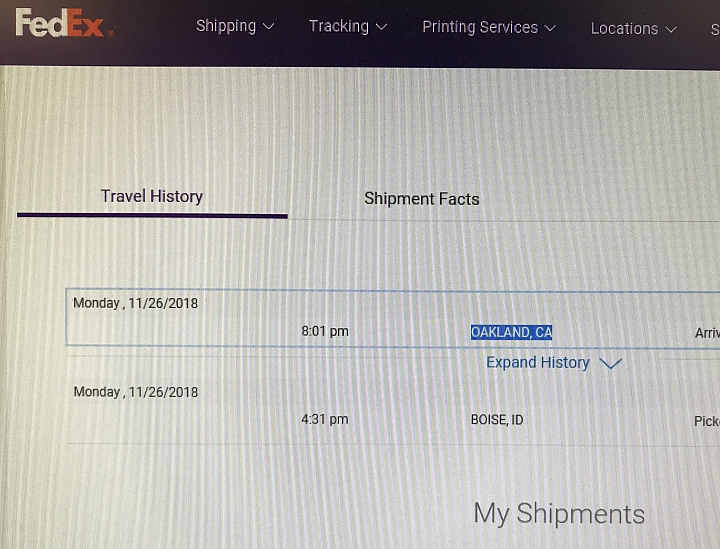Click the 8:01 pm time entry
Viewport: 720px width, 549px height.
(325, 331)
